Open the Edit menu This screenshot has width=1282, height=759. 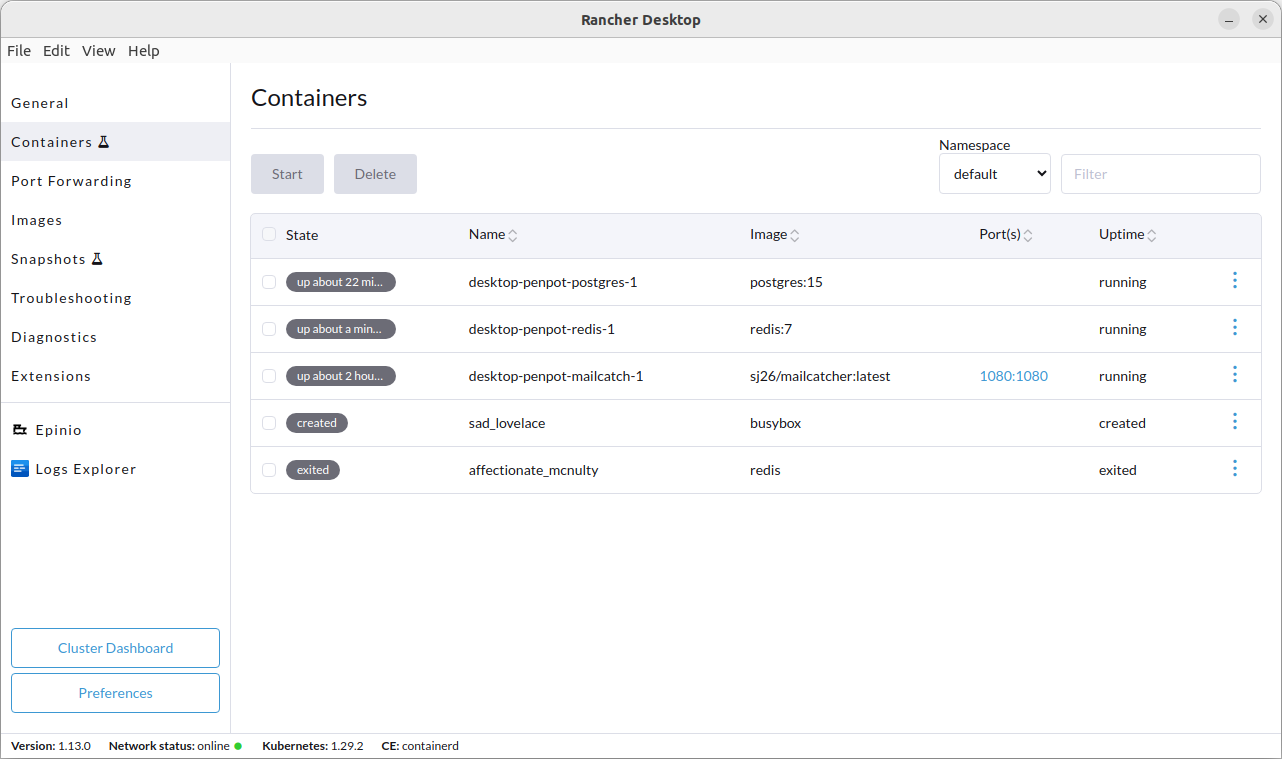pos(56,51)
